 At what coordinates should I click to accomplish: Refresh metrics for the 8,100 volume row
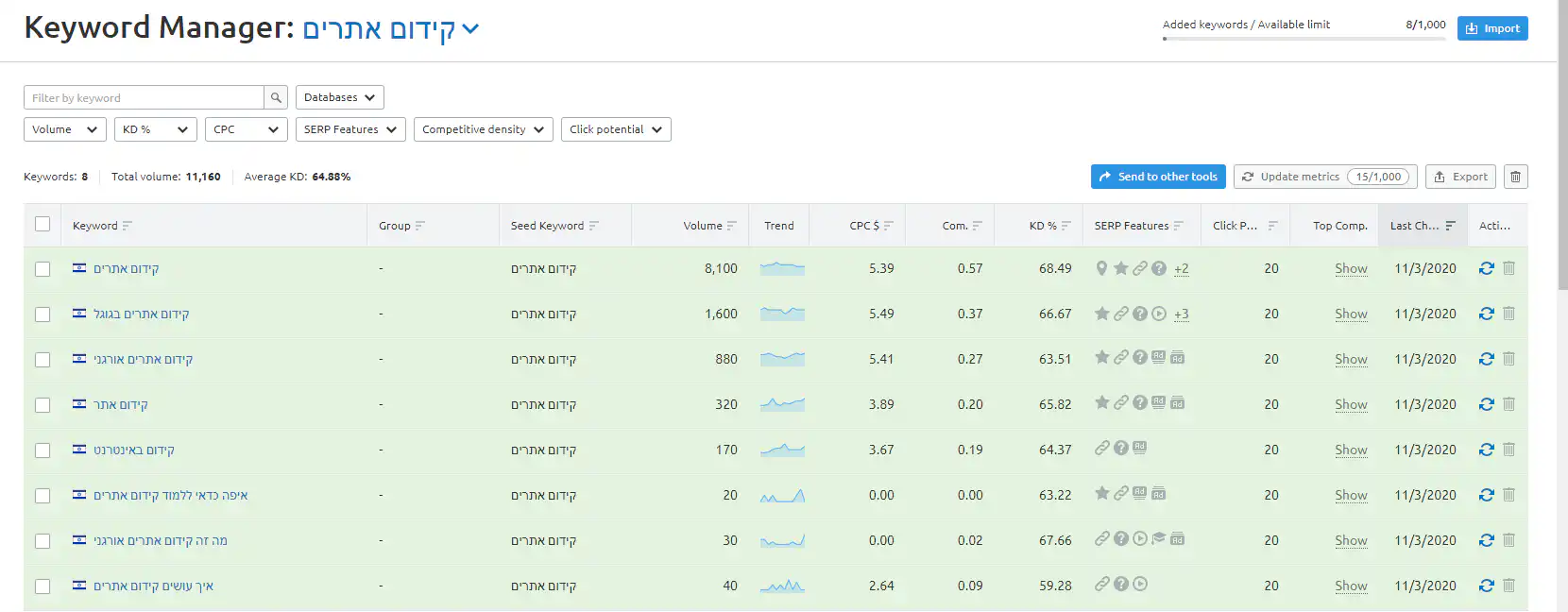(x=1486, y=268)
